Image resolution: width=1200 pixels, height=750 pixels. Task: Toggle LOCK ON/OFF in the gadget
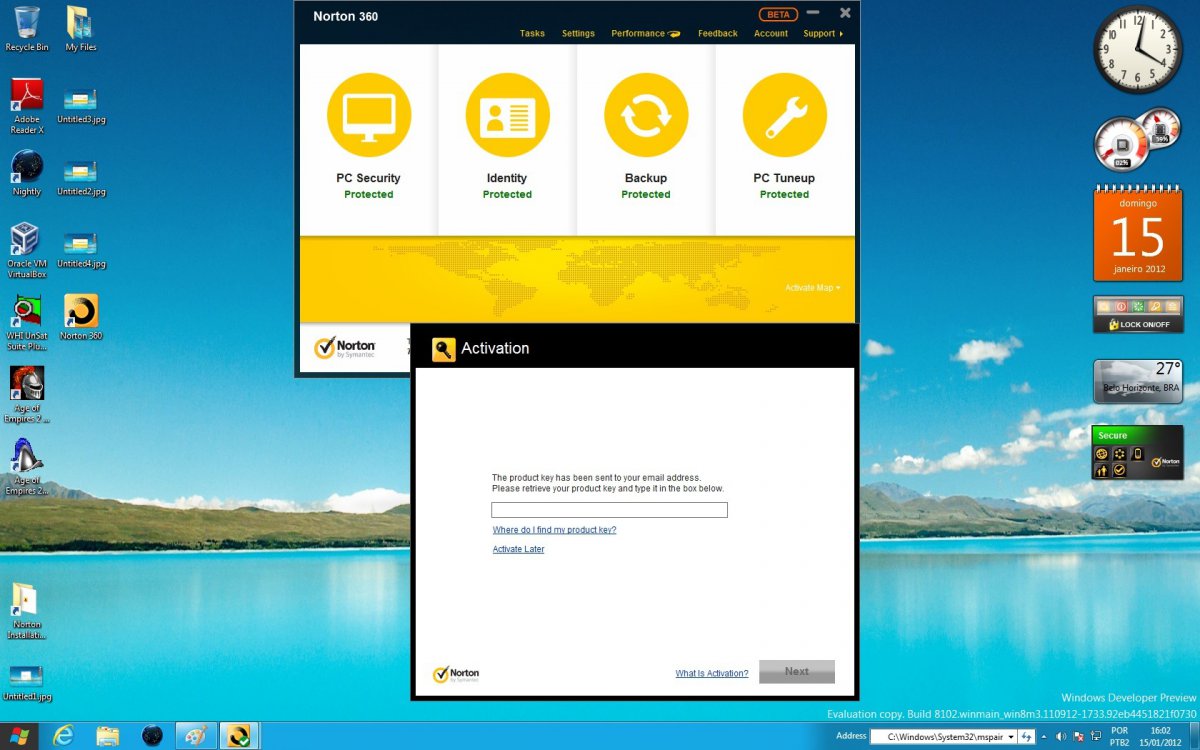coord(1138,324)
